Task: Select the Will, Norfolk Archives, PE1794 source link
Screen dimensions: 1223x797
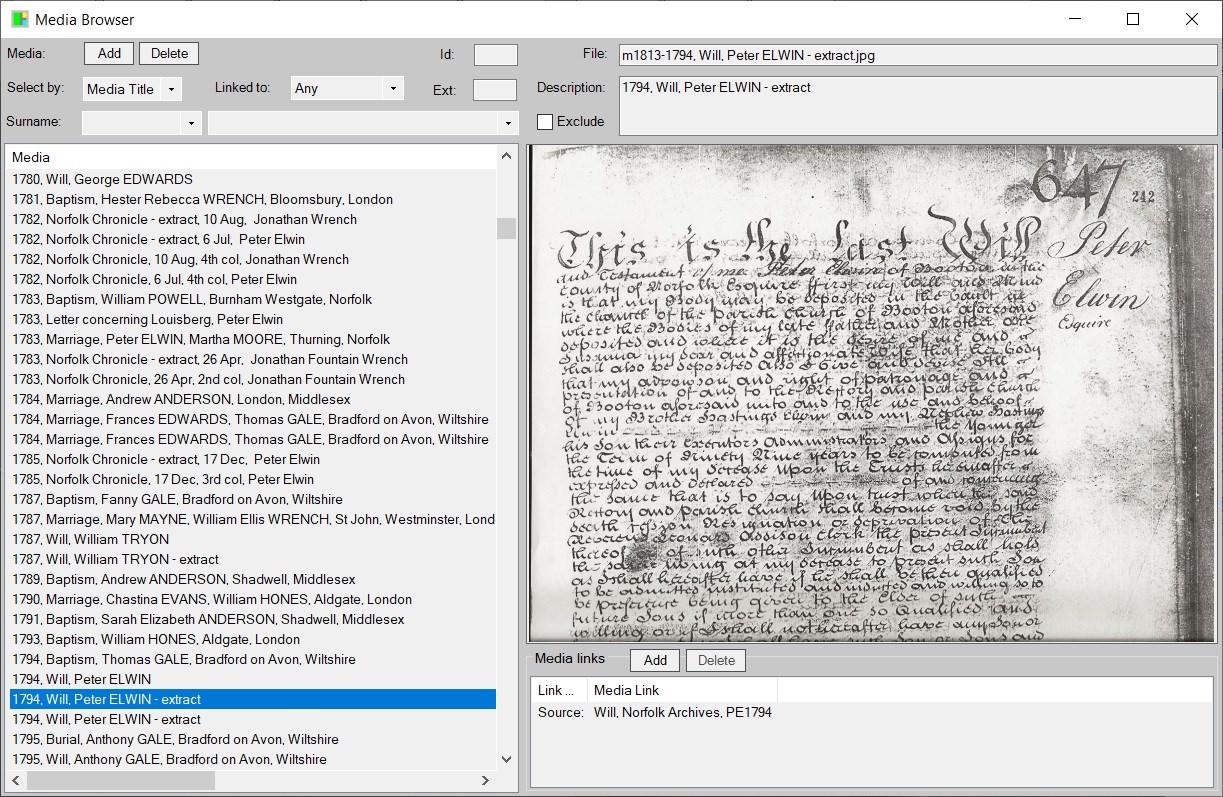Action: click(x=682, y=713)
